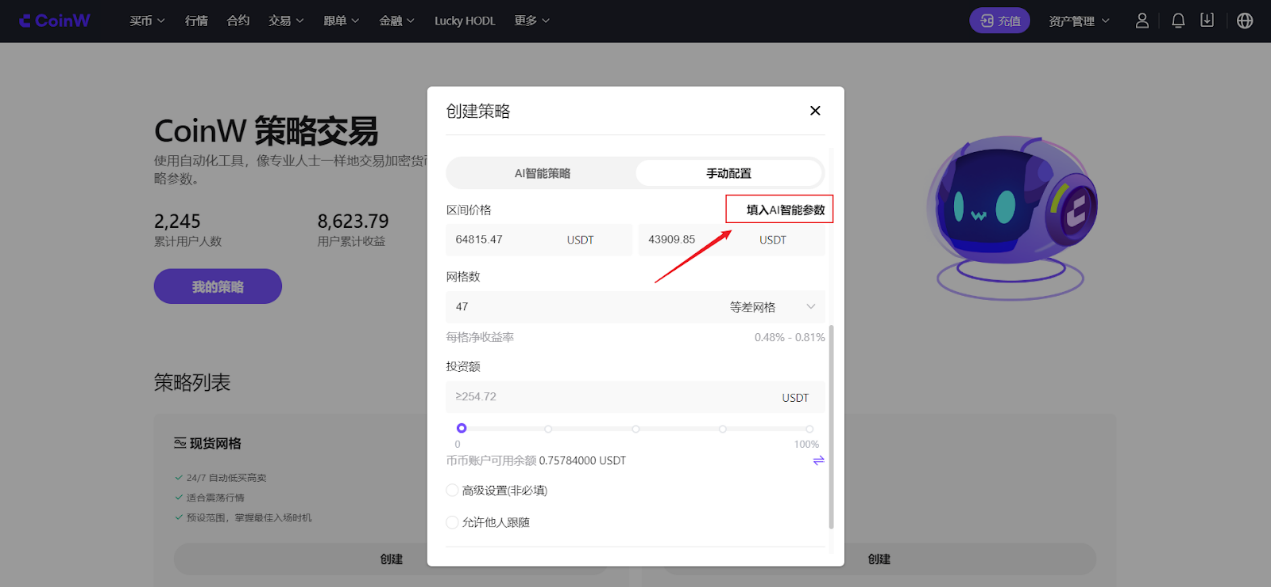Viewport: 1271px width, 587px height.
Task: Enable 高级设置(非必填) option
Action: pyautogui.click(x=453, y=491)
